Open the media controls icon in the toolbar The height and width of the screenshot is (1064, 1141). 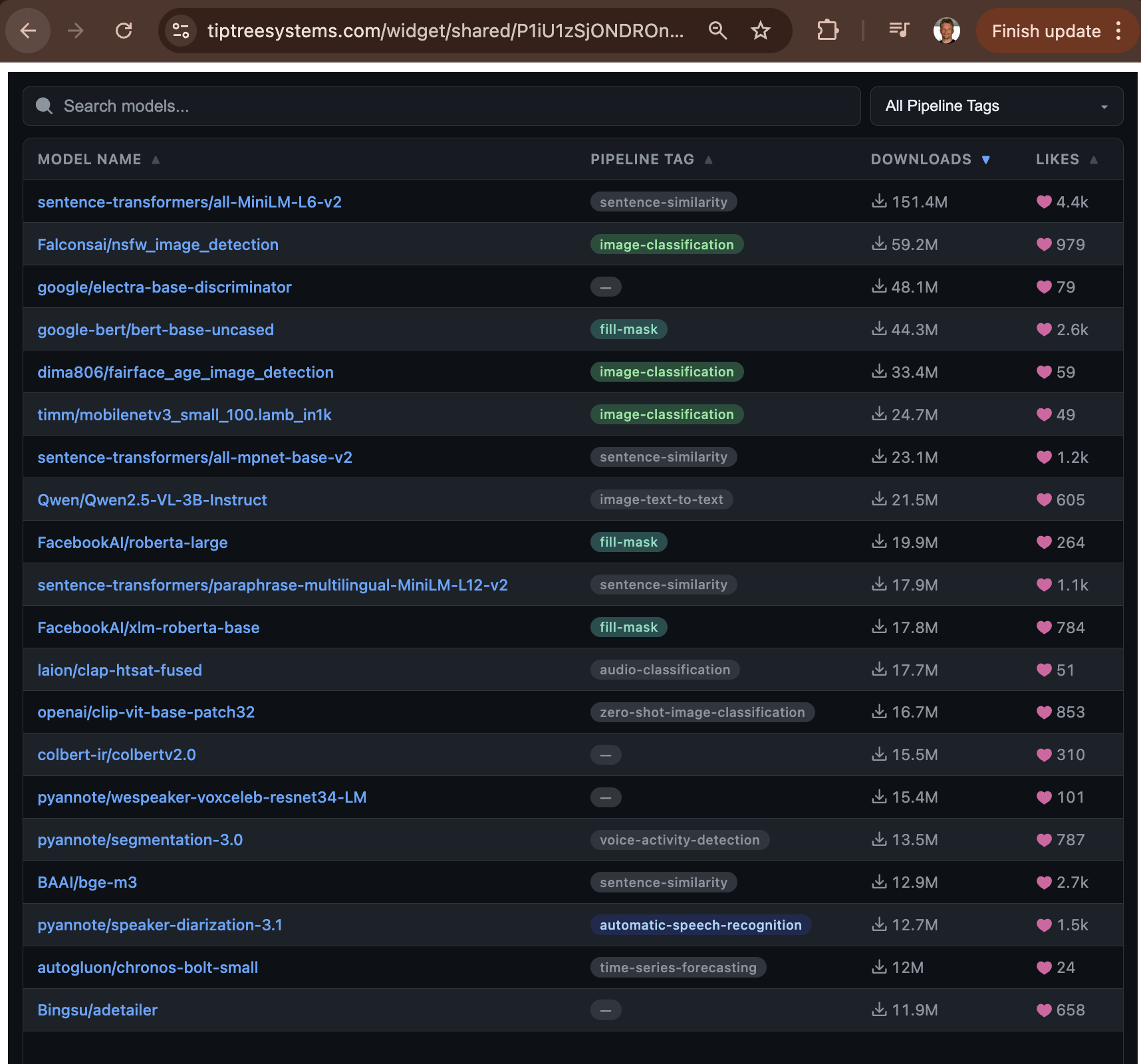[899, 30]
